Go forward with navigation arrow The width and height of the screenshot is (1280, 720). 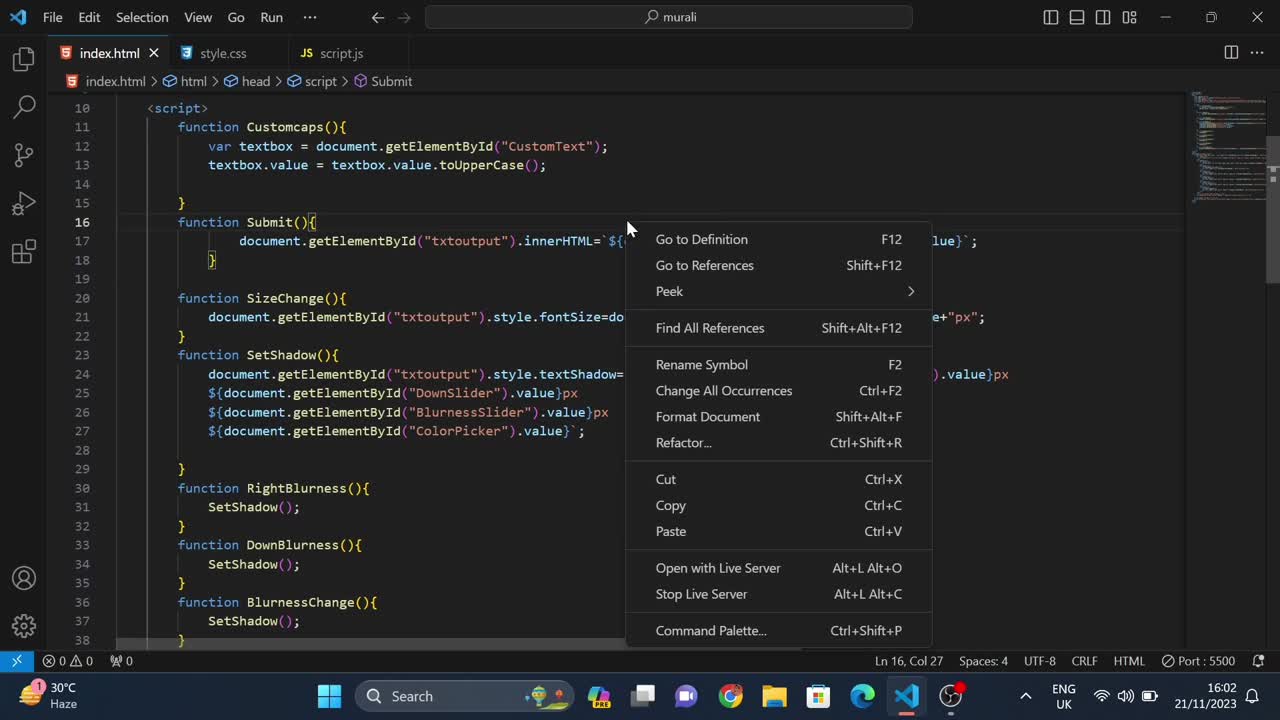pos(404,17)
